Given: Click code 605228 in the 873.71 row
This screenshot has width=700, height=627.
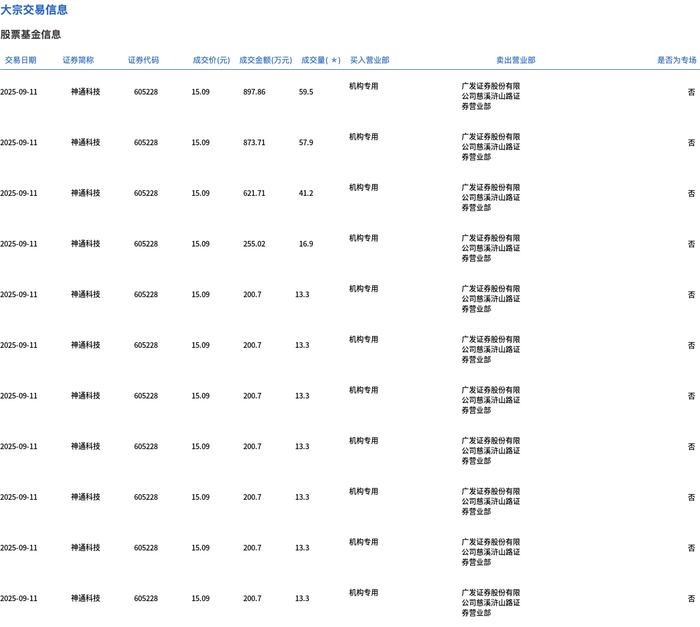Looking at the screenshot, I should [146, 142].
